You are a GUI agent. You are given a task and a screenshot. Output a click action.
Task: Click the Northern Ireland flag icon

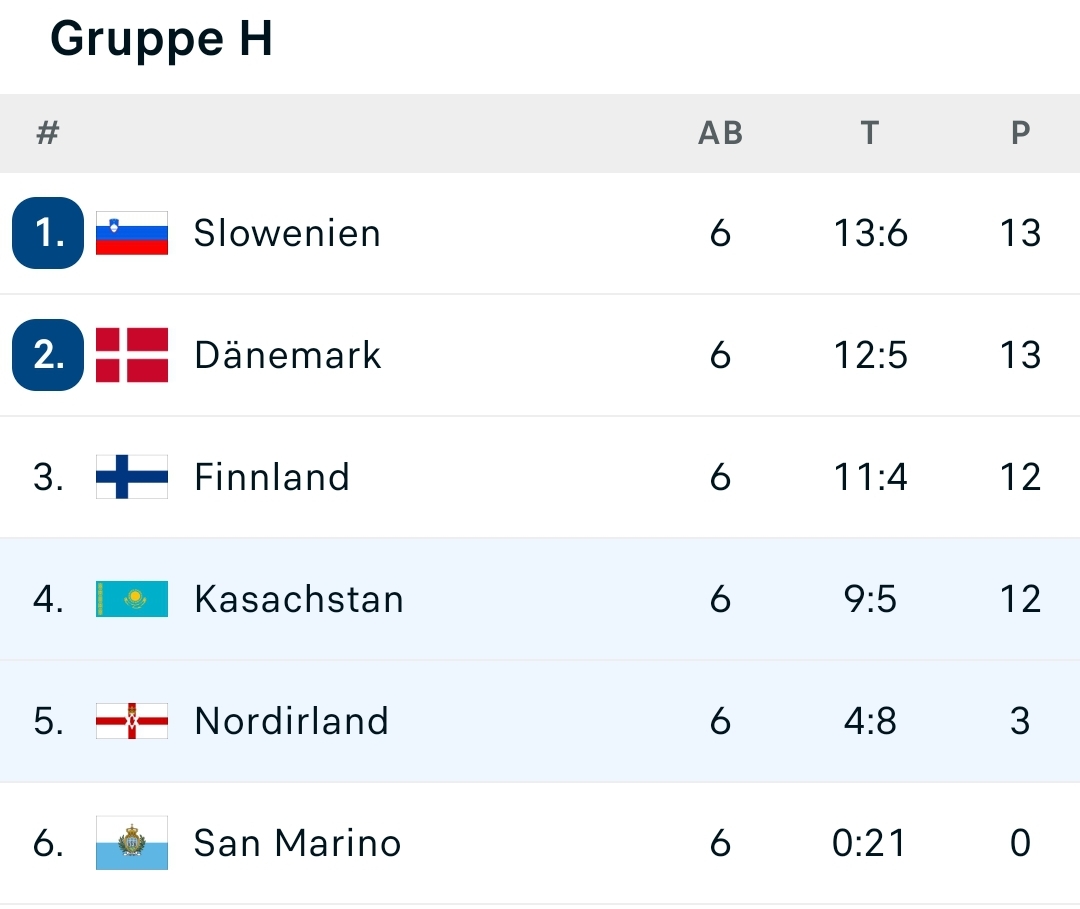click(132, 720)
